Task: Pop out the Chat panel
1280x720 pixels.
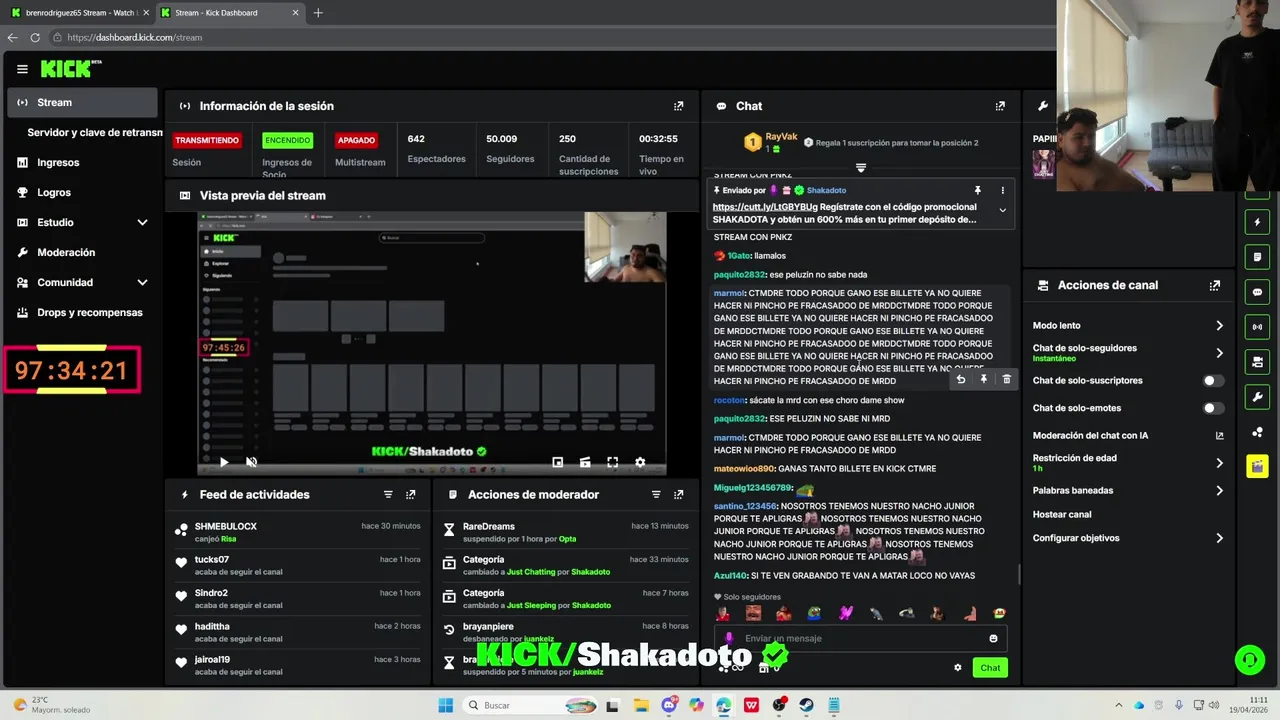Action: (x=1000, y=106)
